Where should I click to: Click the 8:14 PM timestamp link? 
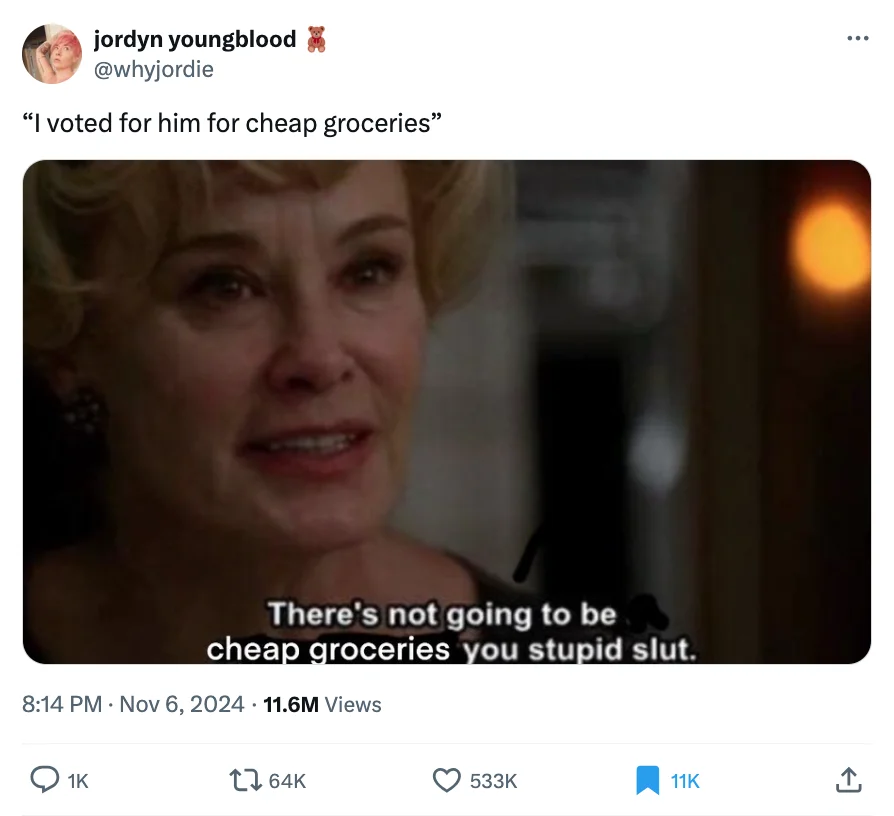click(x=62, y=704)
